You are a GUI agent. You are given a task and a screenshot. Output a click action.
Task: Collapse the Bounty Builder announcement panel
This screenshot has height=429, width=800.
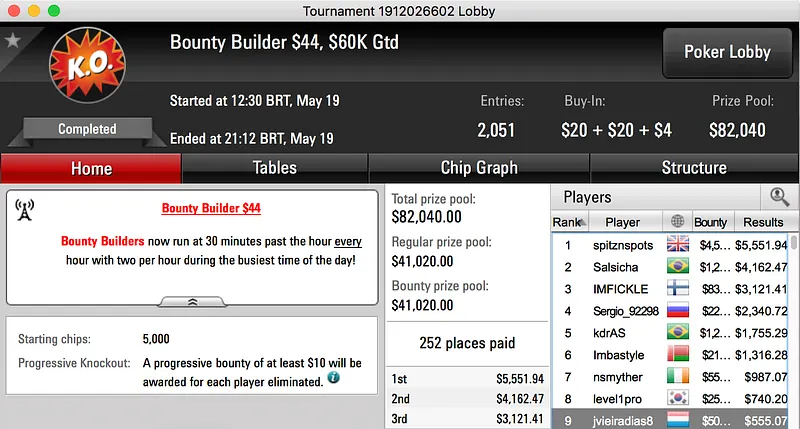(x=192, y=300)
